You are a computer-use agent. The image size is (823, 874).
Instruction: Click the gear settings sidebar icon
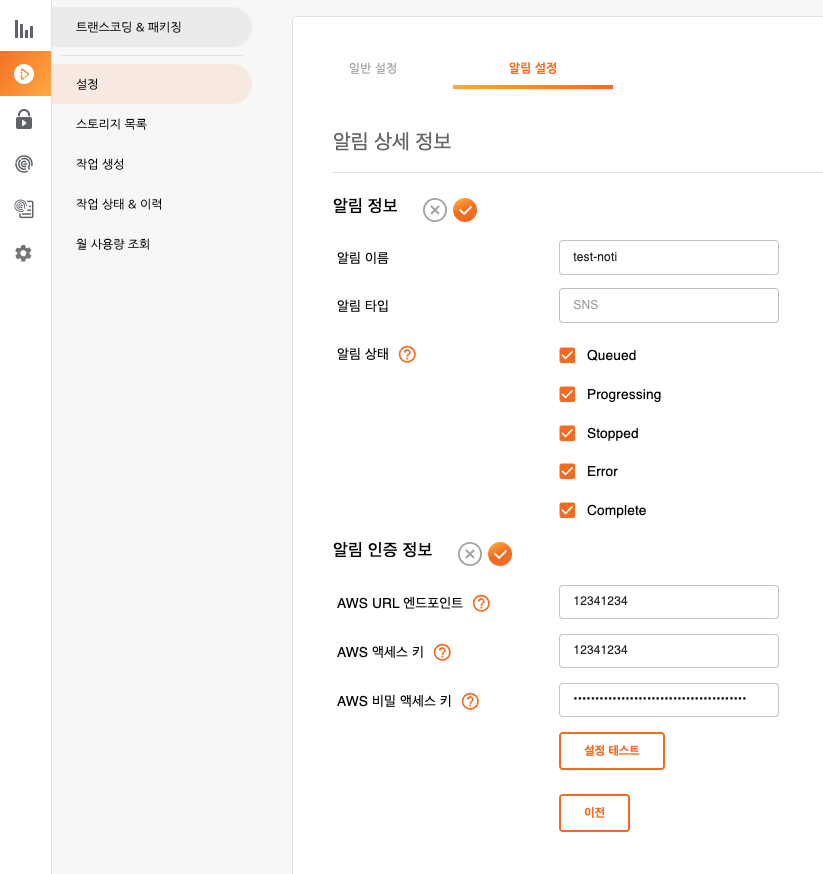24,254
